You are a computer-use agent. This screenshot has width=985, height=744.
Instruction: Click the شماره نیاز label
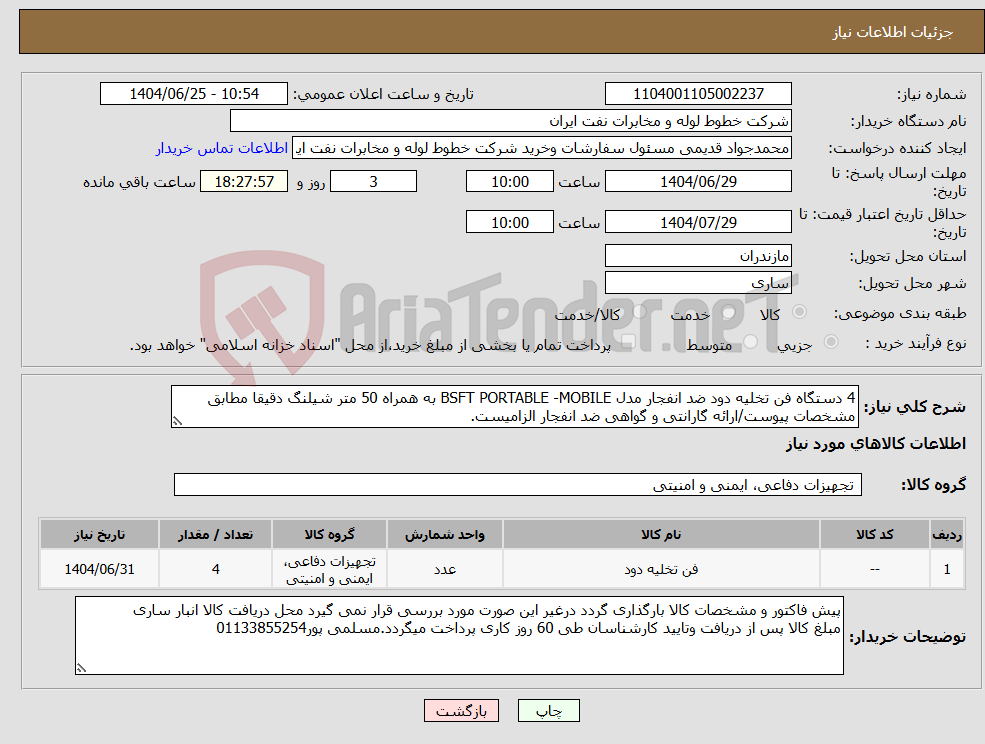point(932,95)
